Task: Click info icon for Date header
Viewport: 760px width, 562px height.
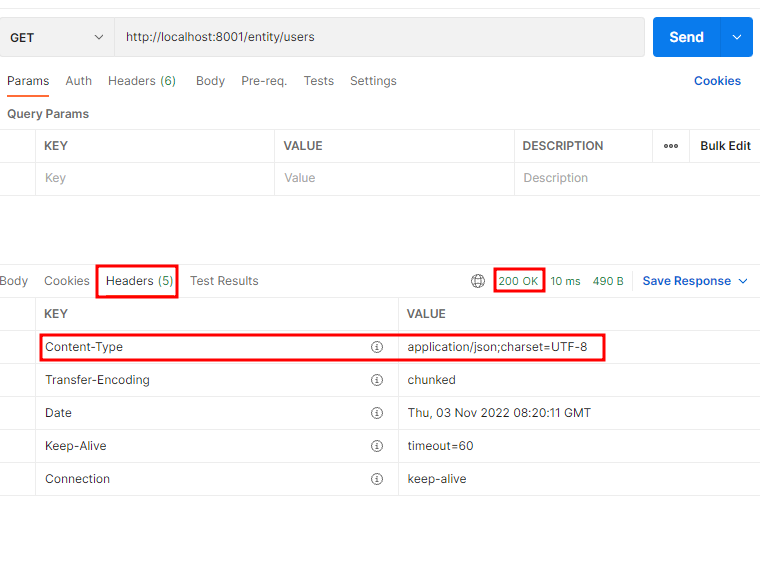Action: click(x=377, y=413)
